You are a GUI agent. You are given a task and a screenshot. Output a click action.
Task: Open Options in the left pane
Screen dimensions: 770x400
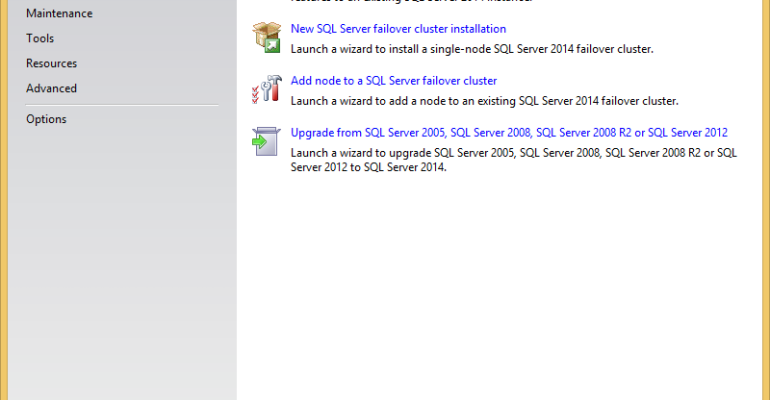(46, 119)
